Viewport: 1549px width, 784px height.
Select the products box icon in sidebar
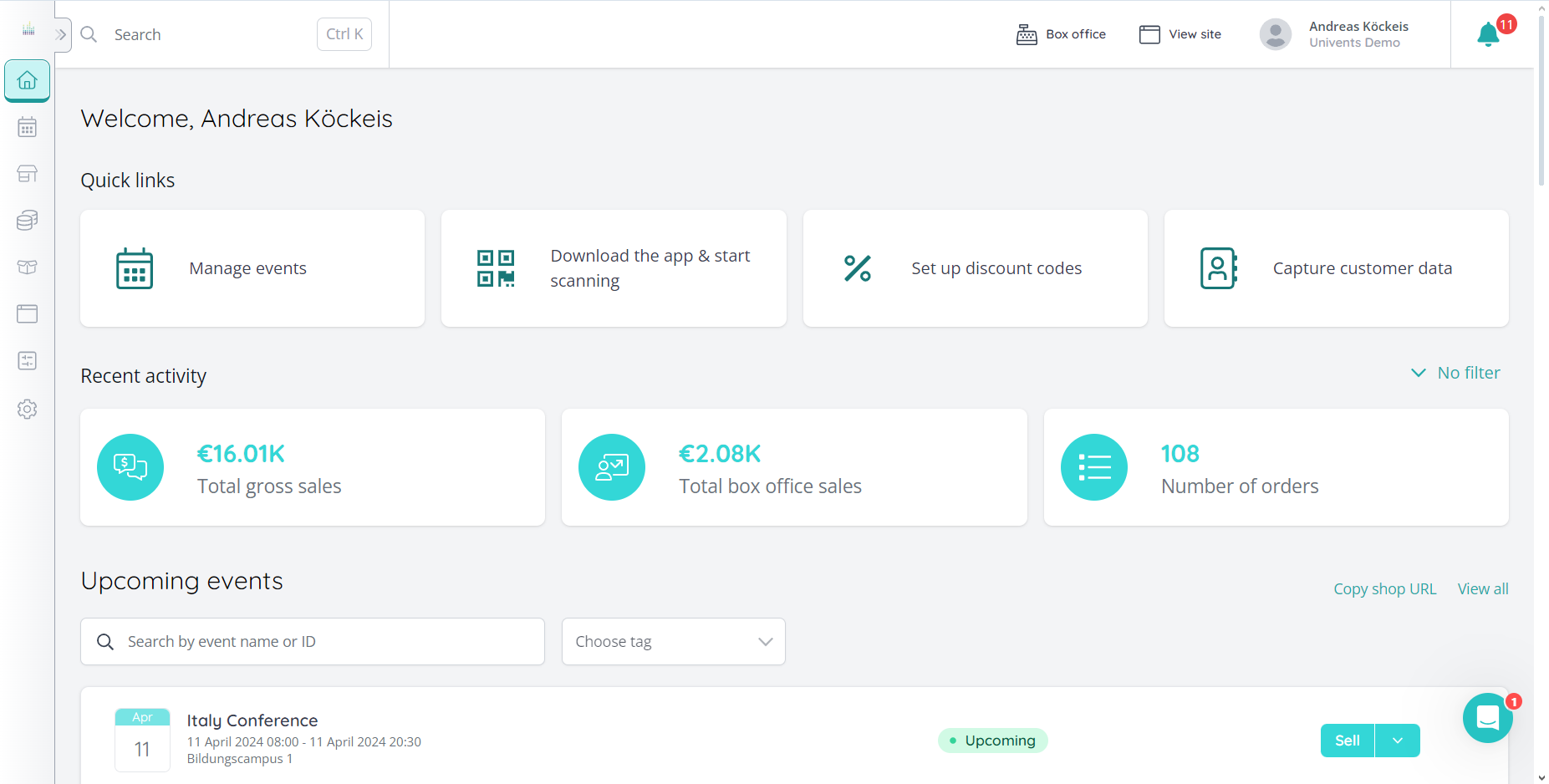click(x=27, y=267)
